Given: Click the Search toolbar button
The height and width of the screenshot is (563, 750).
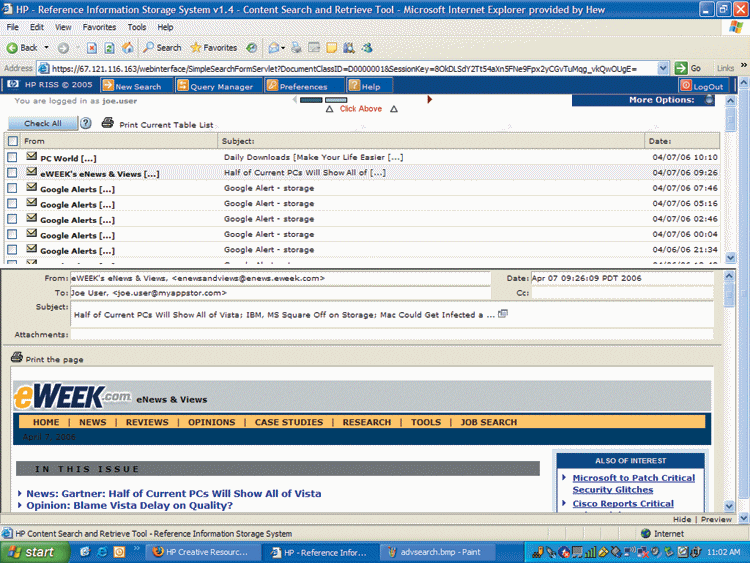Looking at the screenshot, I should (x=162, y=48).
